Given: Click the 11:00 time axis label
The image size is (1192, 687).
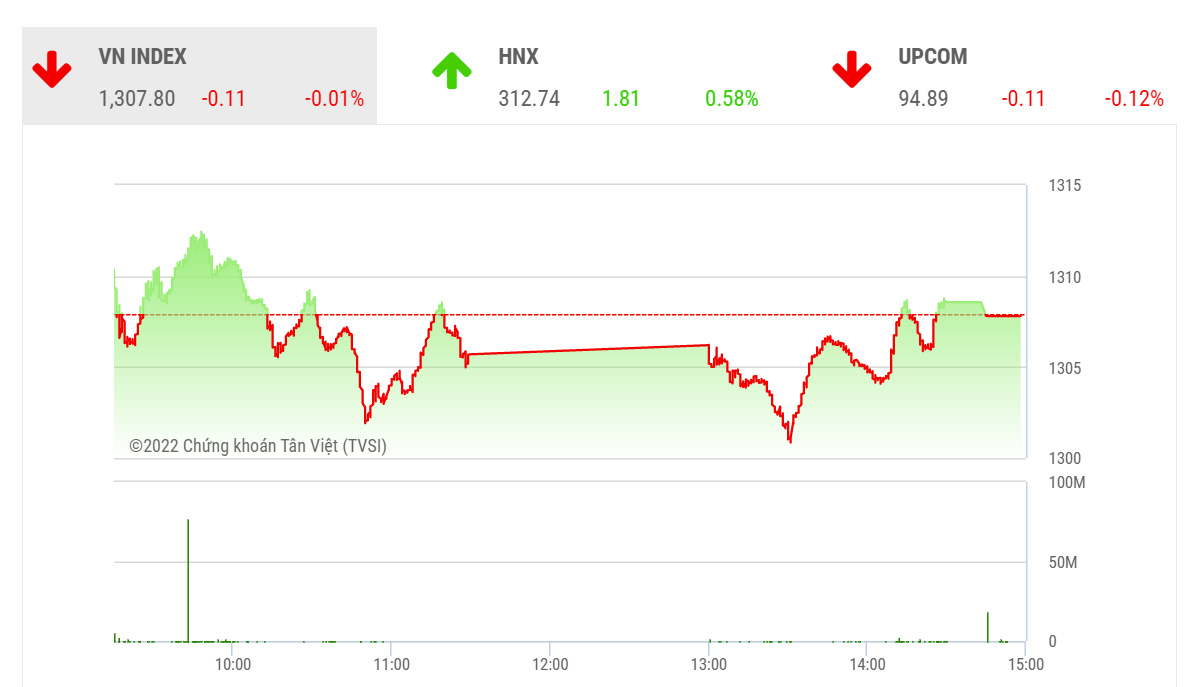Looking at the screenshot, I should point(392,664).
